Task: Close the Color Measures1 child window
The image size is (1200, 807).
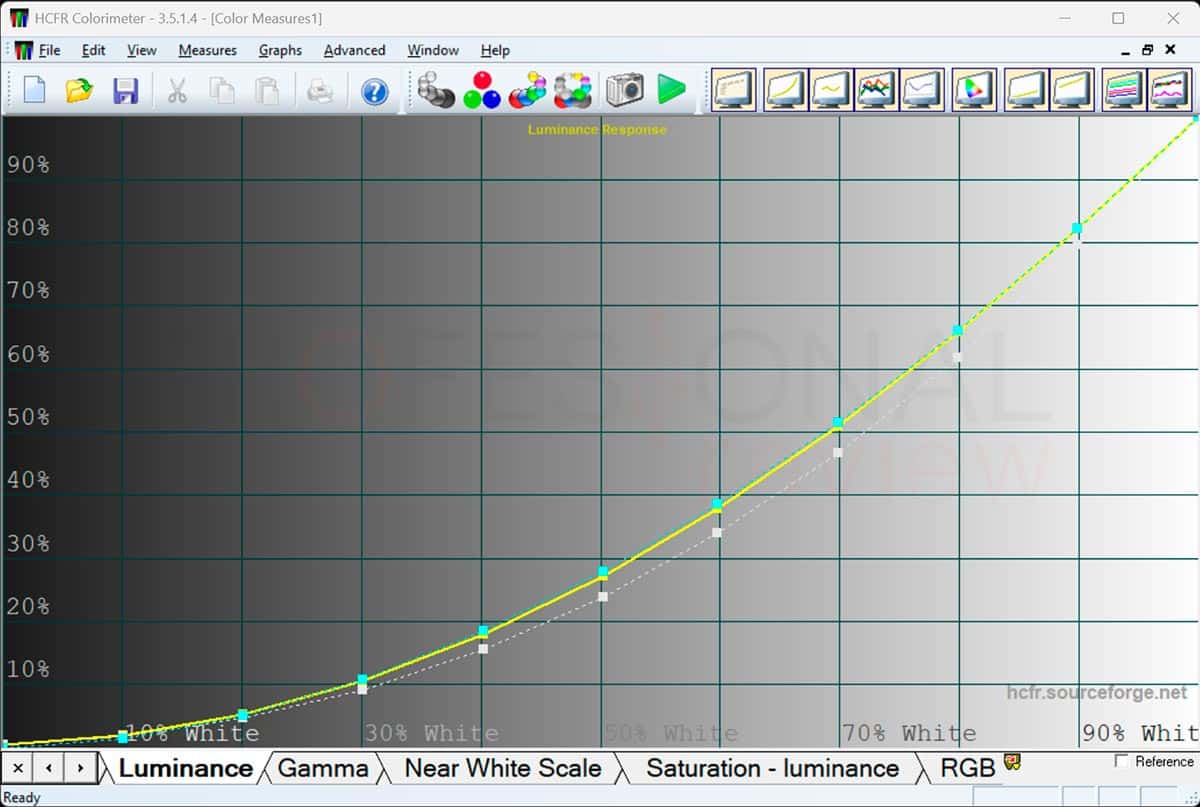Action: coord(1173,50)
